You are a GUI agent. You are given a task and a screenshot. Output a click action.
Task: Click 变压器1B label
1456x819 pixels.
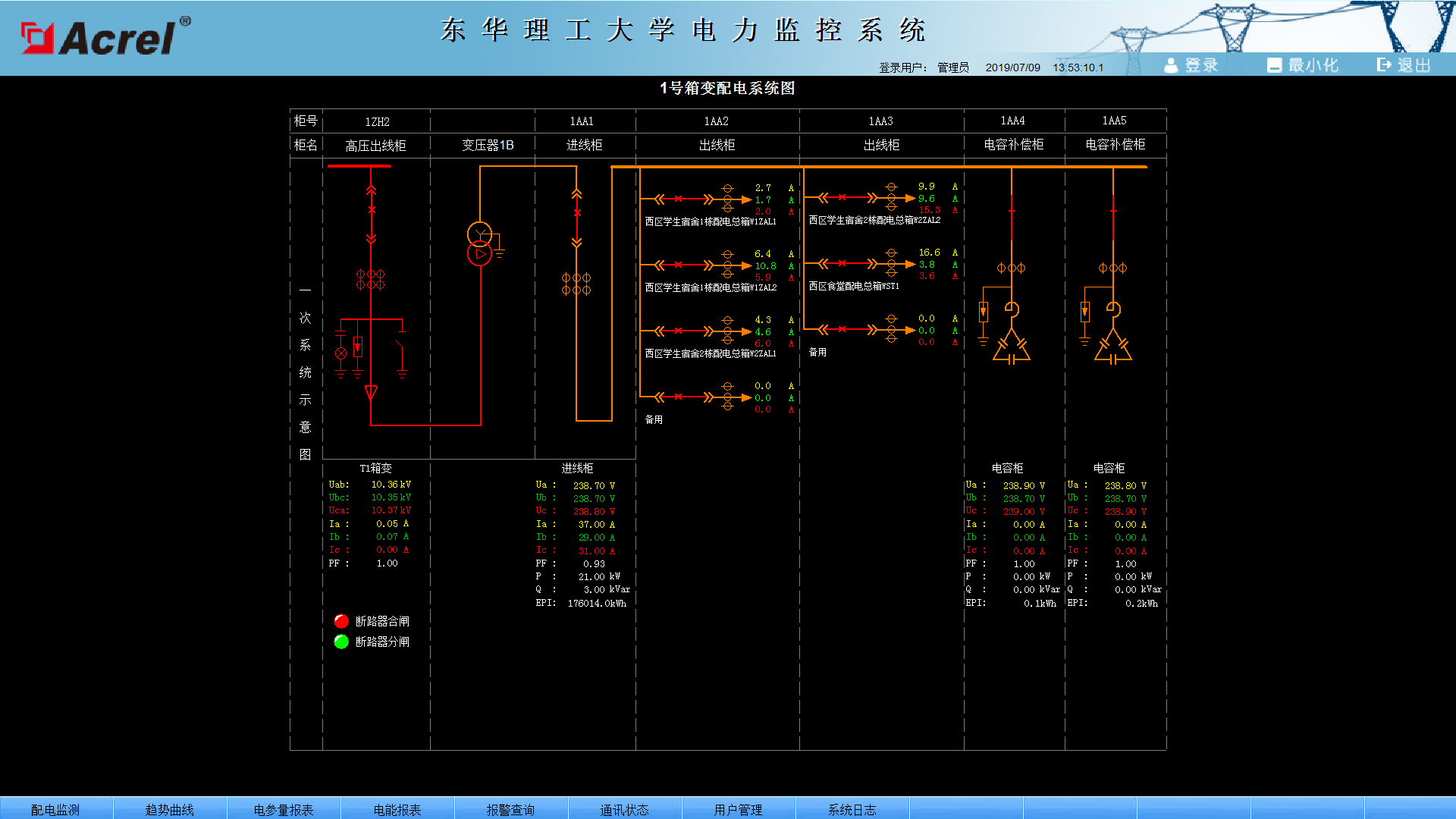pos(488,144)
